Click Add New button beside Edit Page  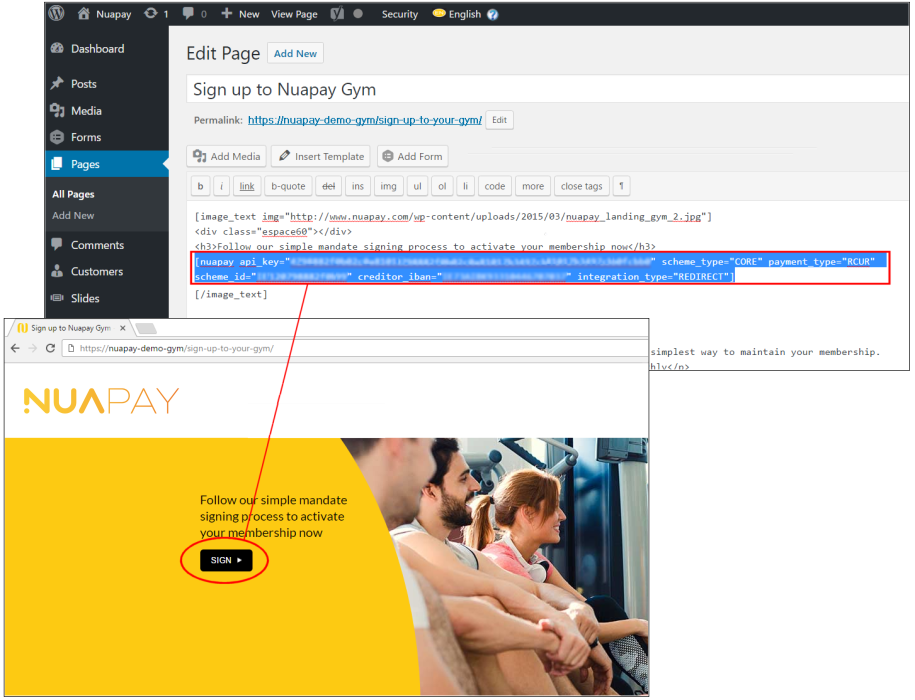point(295,53)
